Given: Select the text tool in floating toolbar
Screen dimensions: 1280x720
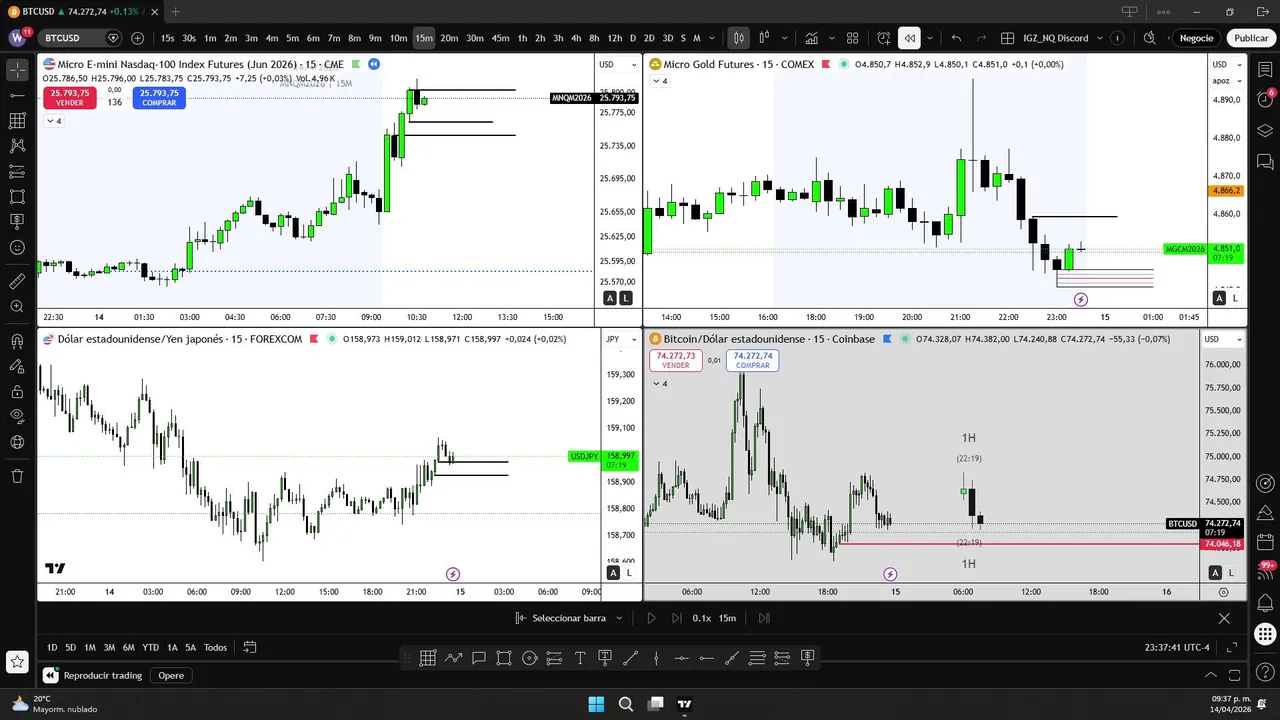Looking at the screenshot, I should pos(580,658).
